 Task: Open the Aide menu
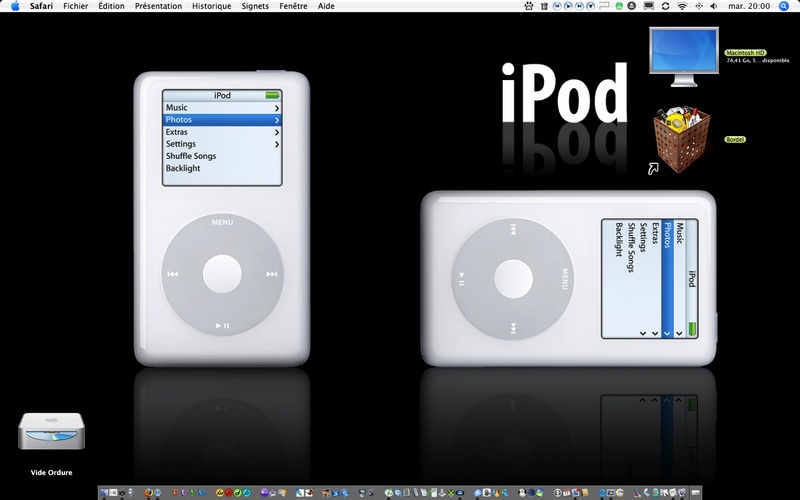pyautogui.click(x=326, y=6)
